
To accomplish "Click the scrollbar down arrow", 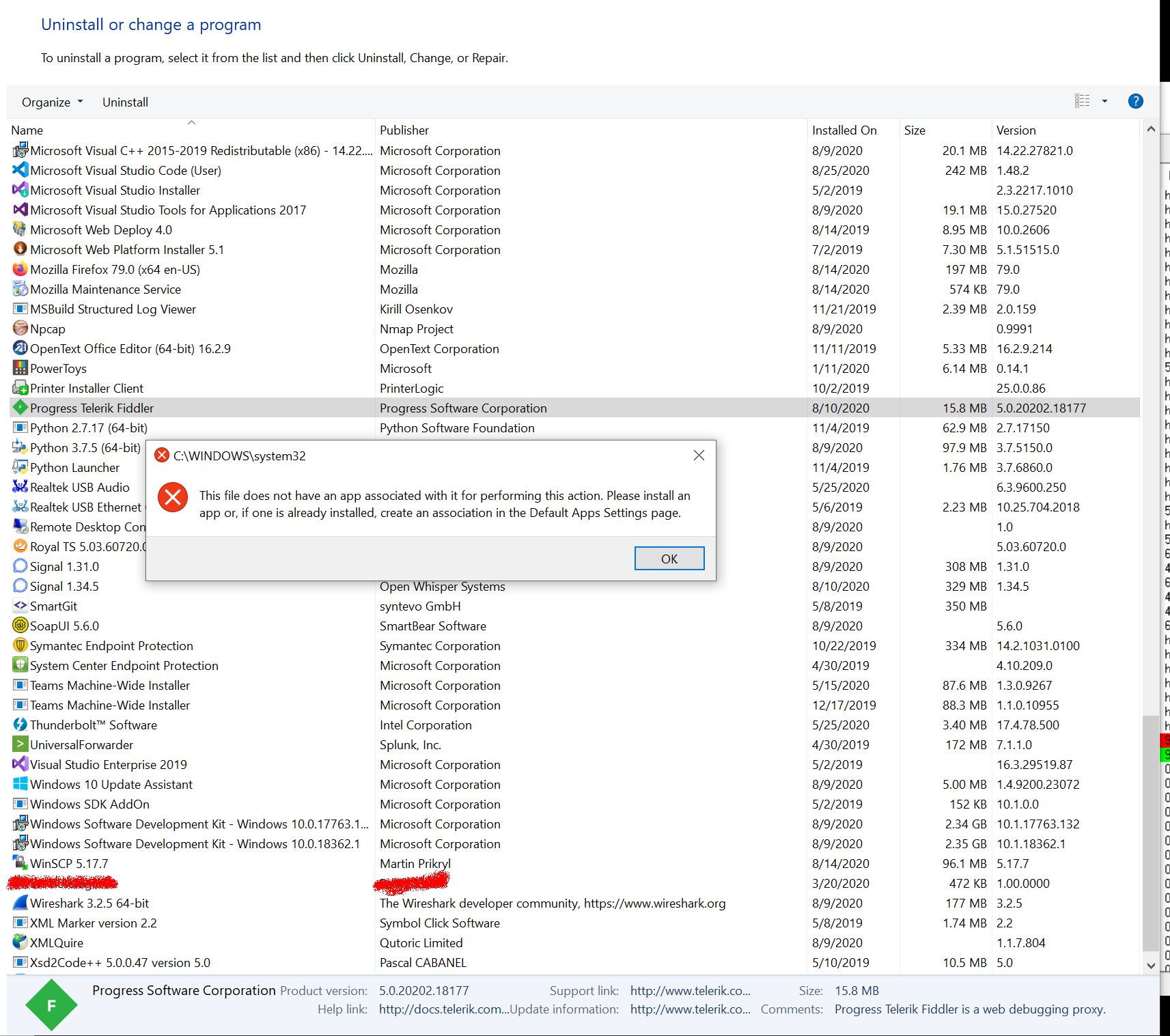I will 1151,965.
